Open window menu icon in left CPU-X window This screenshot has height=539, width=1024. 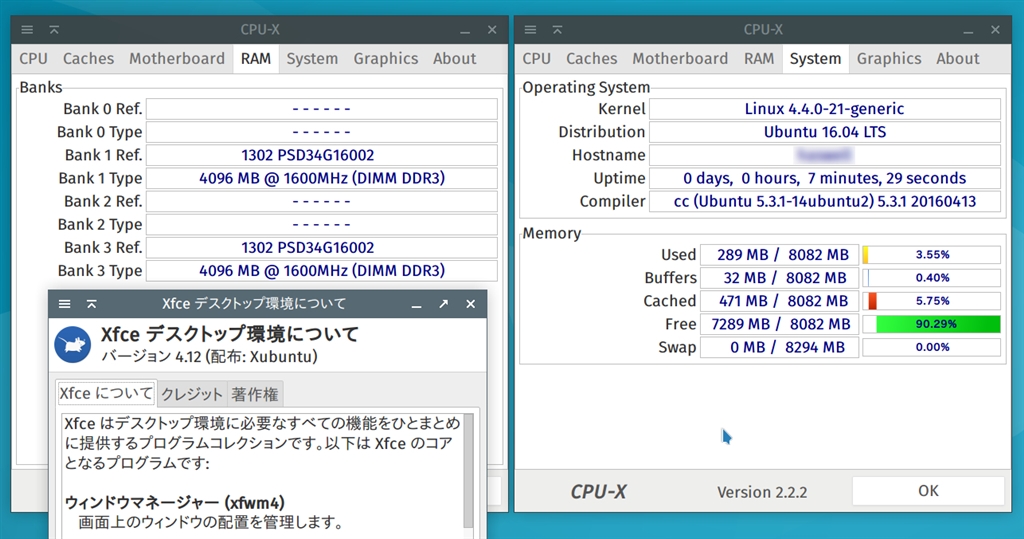(27, 29)
